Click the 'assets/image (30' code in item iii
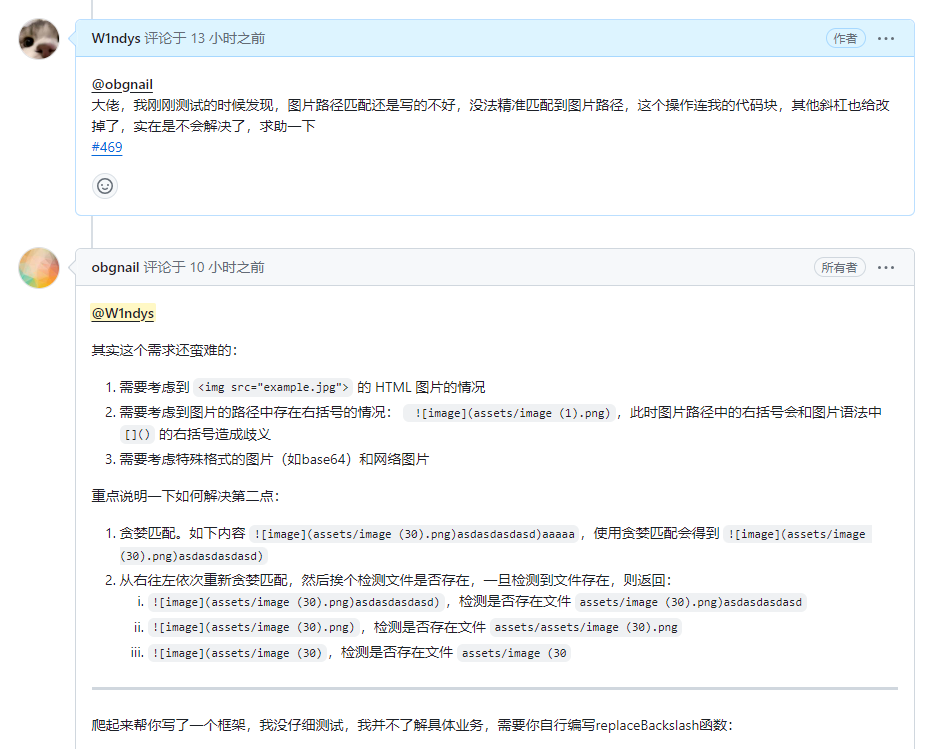This screenshot has height=749, width=951. tap(515, 653)
